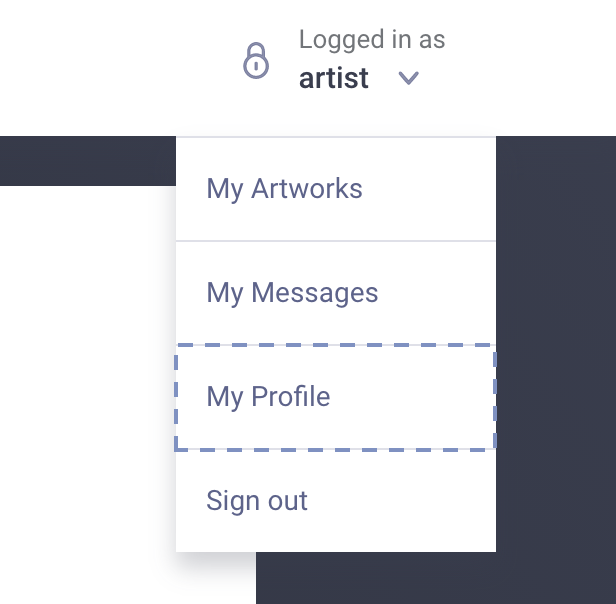This screenshot has width=616, height=604.
Task: Click the white content area left of the menu
Action: 85,380
